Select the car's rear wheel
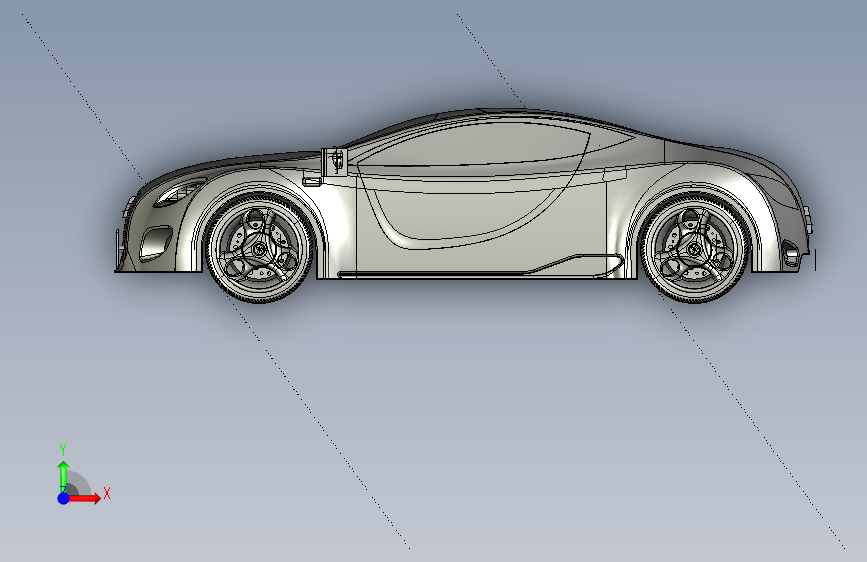The image size is (867, 562). pos(694,248)
